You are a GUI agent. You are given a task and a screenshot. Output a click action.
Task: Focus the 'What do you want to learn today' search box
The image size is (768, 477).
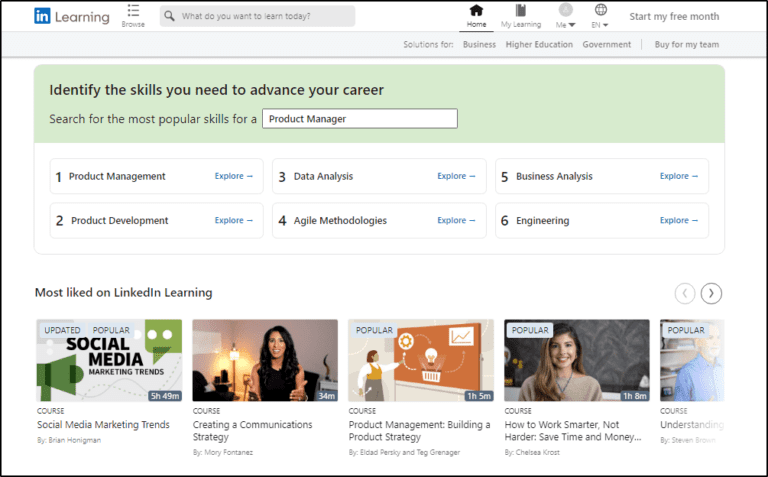pyautogui.click(x=257, y=16)
